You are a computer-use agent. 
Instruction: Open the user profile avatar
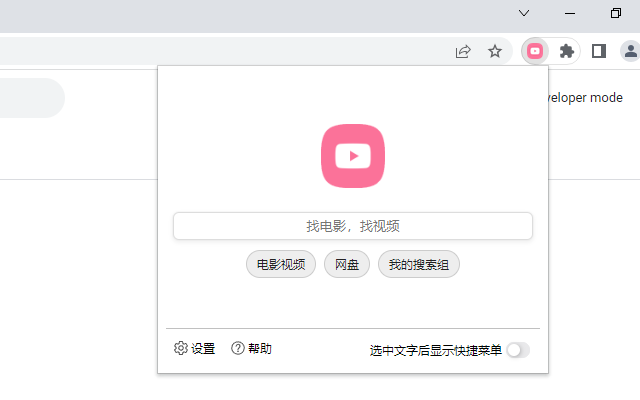tap(631, 51)
